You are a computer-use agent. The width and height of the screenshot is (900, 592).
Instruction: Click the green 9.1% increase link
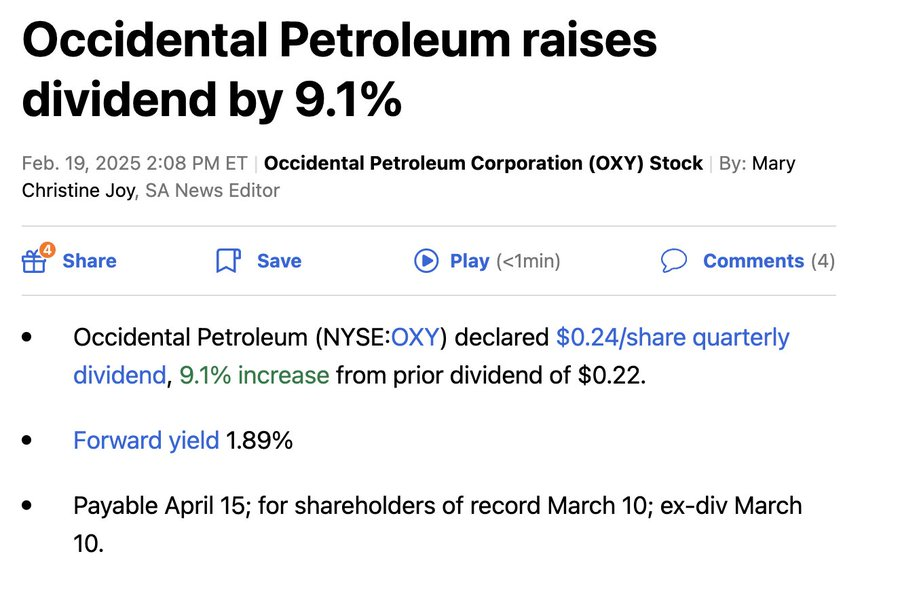(254, 376)
